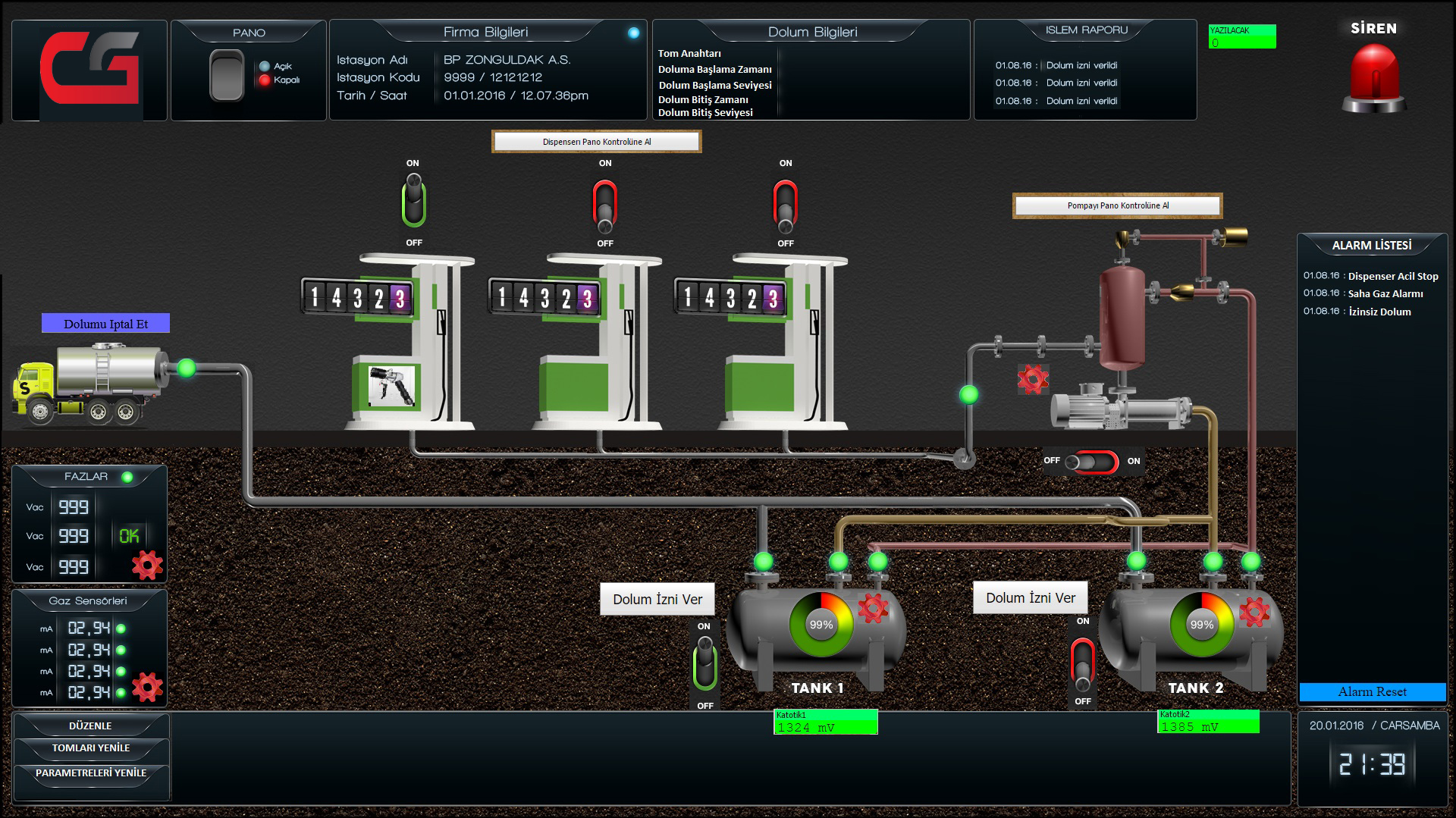Click the Katotik1 1324 mV readout field
The image size is (1456, 818).
(x=825, y=722)
